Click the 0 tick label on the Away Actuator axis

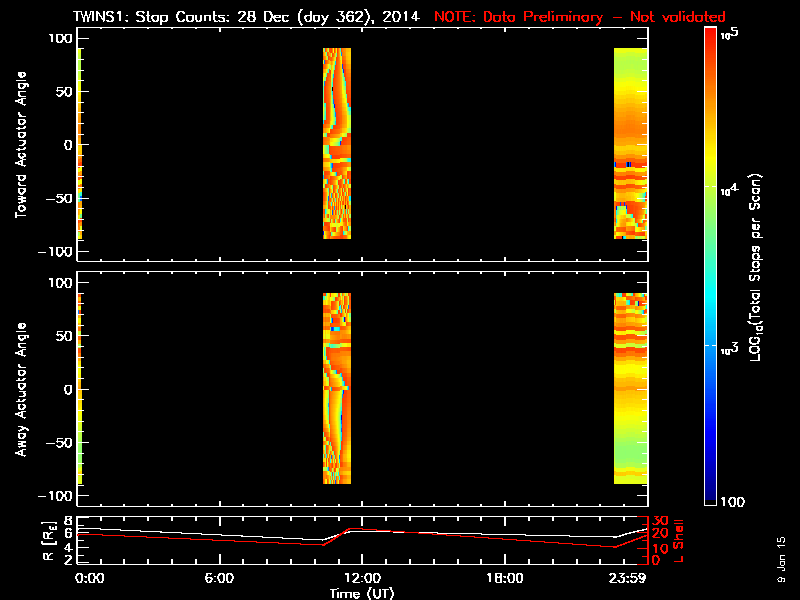pyautogui.click(x=68, y=390)
